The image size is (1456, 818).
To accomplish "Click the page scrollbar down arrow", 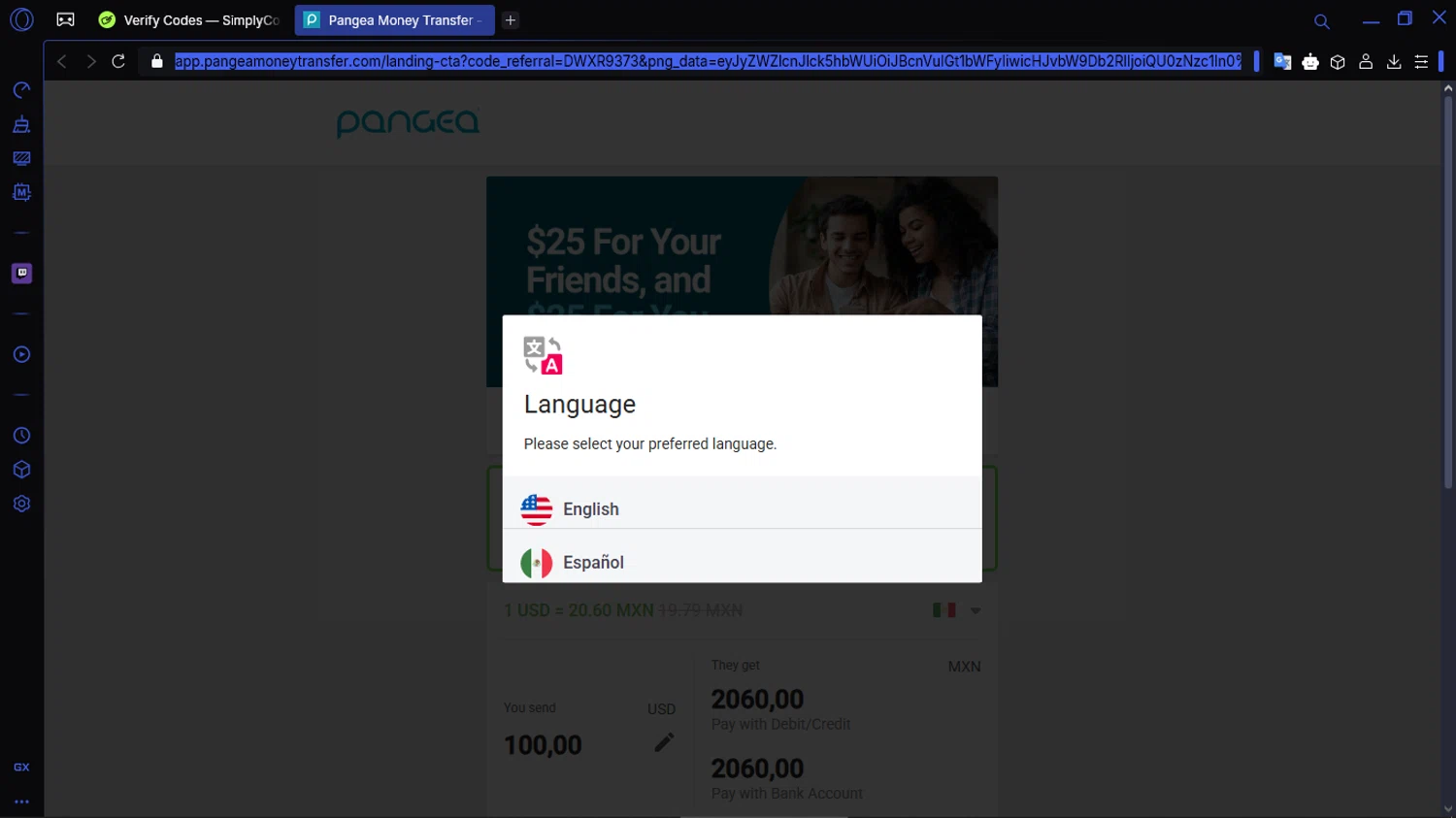I will tap(1447, 809).
